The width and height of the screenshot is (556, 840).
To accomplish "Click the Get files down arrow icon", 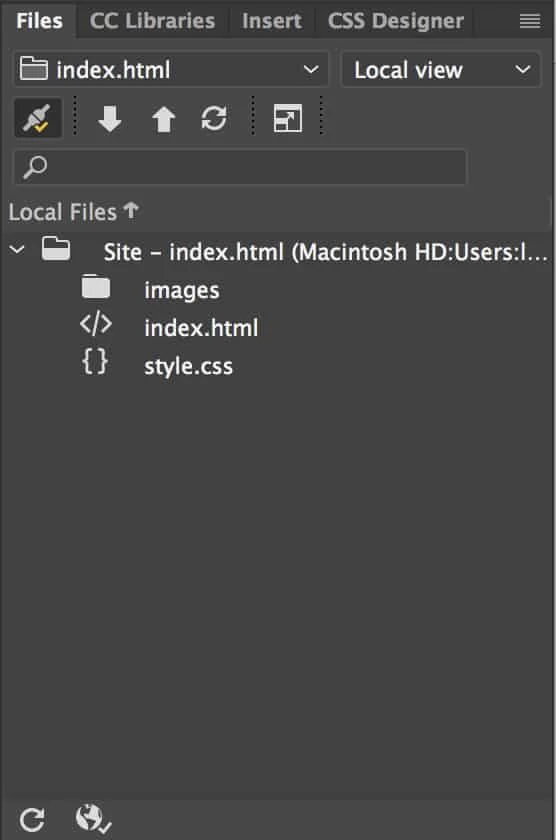I will (110, 118).
